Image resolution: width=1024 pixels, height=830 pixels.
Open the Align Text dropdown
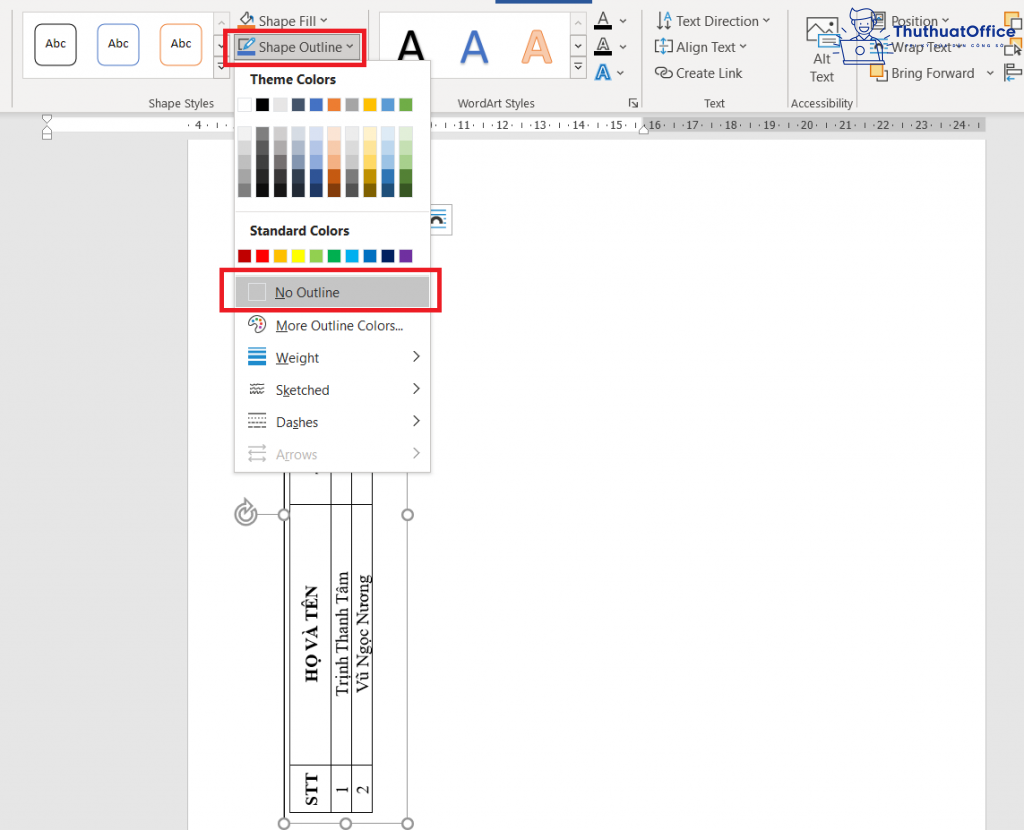coord(700,47)
